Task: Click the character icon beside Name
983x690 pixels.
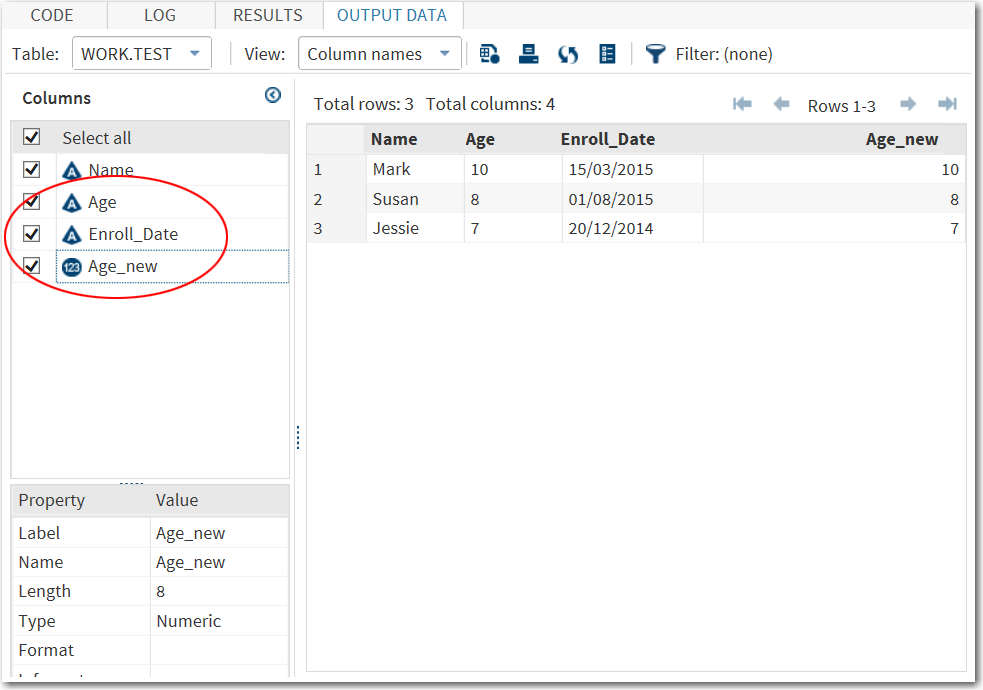Action: click(x=71, y=170)
